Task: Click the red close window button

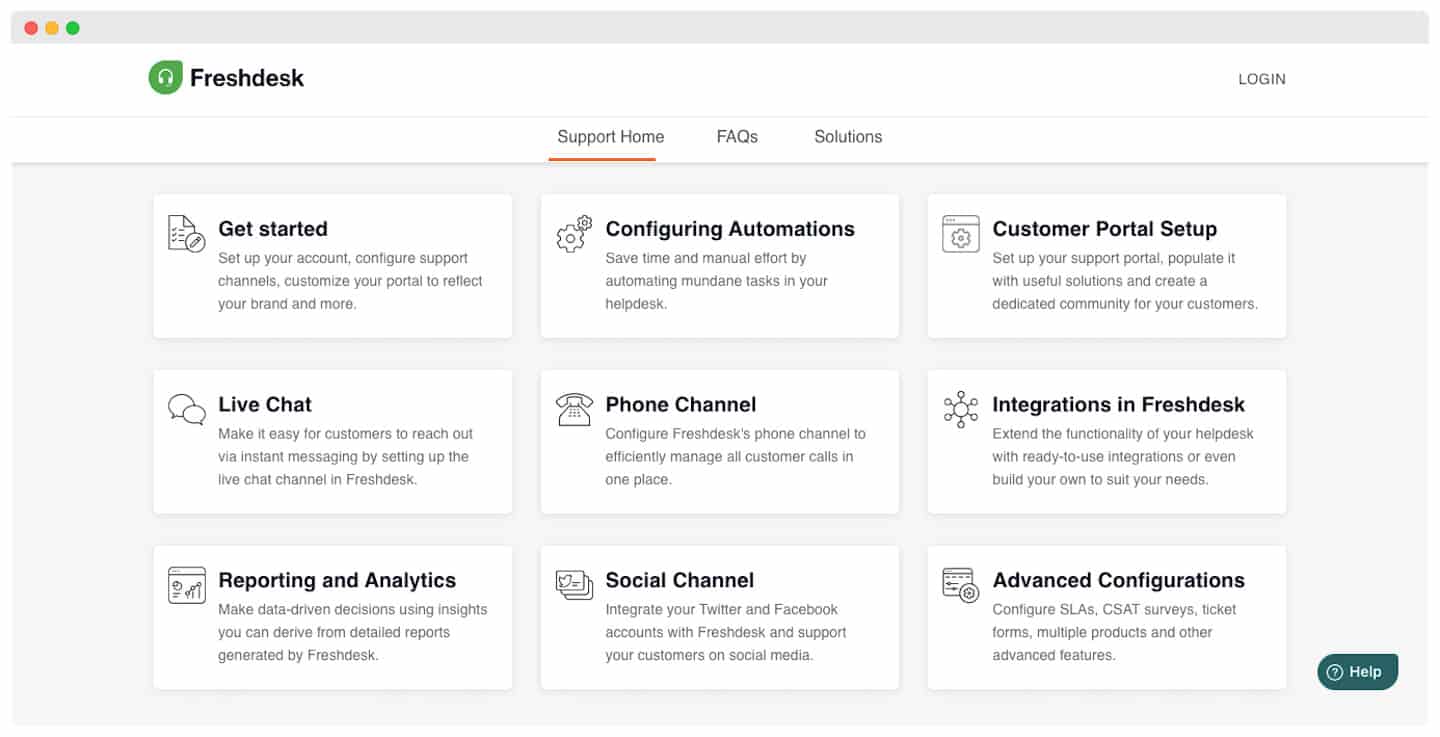Action: [x=31, y=28]
